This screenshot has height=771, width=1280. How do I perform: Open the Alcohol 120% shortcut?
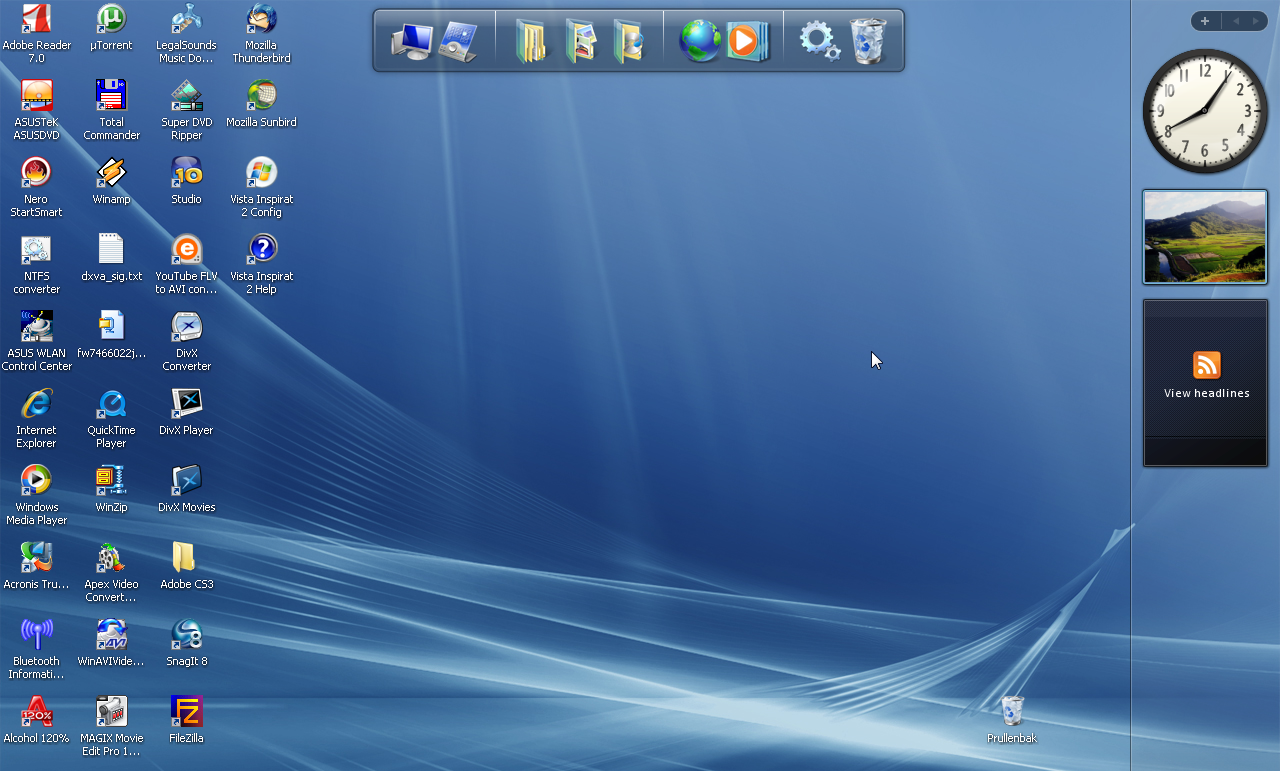pos(36,713)
